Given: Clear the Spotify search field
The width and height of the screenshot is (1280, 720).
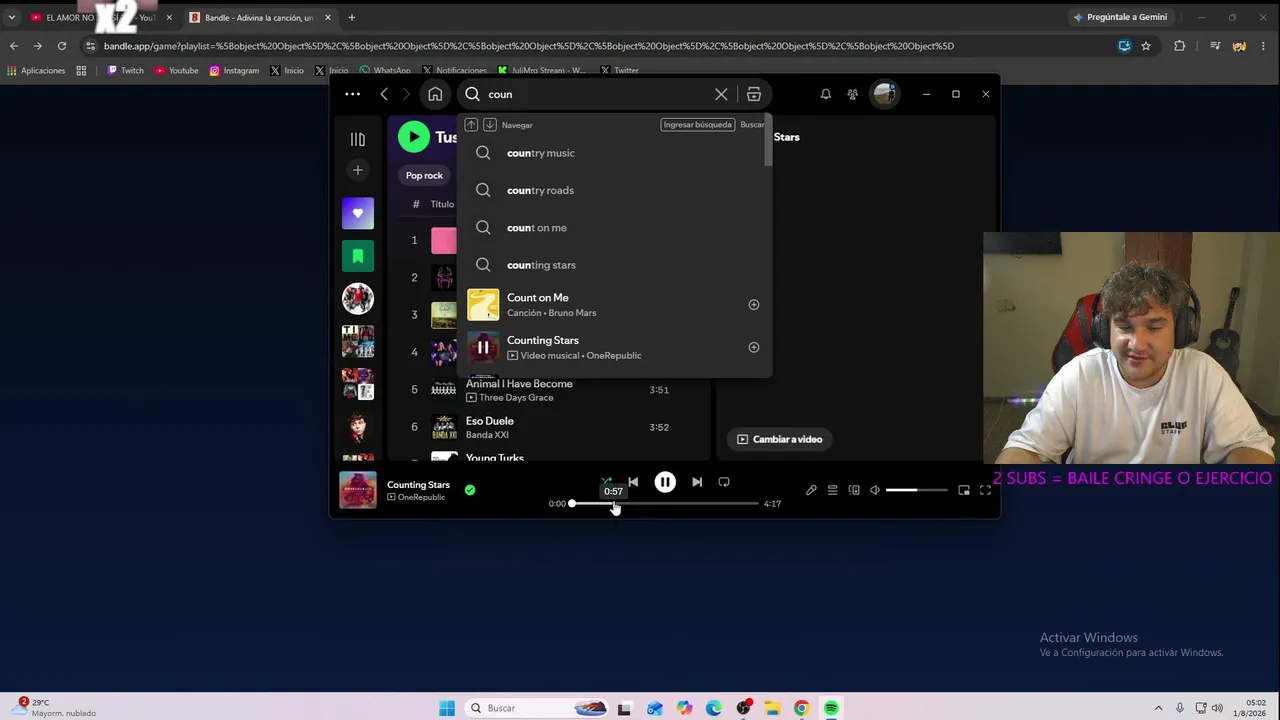Looking at the screenshot, I should coord(721,94).
